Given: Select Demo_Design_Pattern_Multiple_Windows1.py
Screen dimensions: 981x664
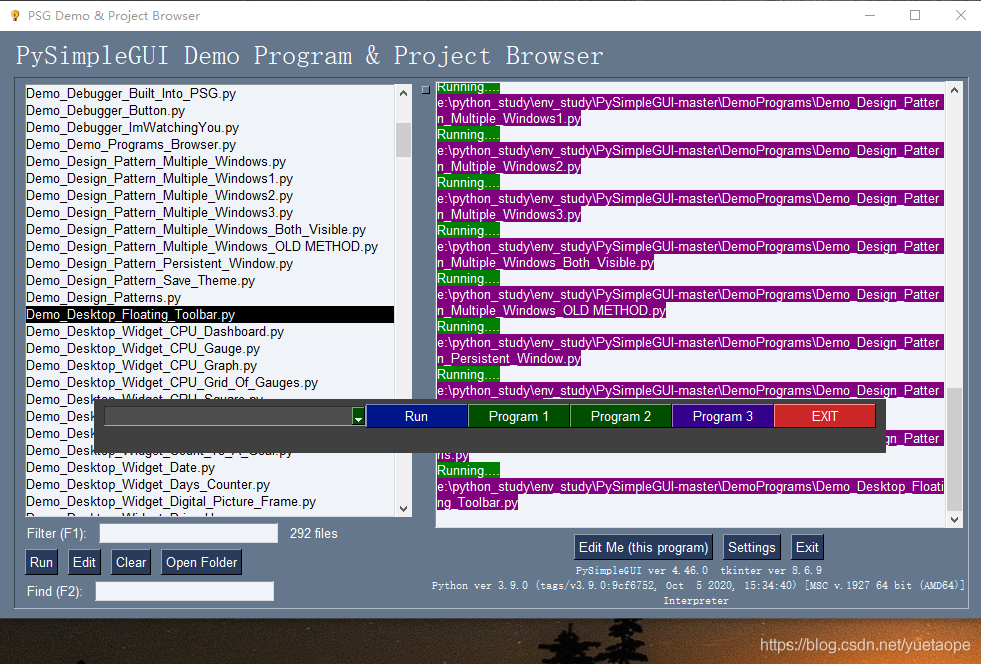Looking at the screenshot, I should (x=210, y=179).
